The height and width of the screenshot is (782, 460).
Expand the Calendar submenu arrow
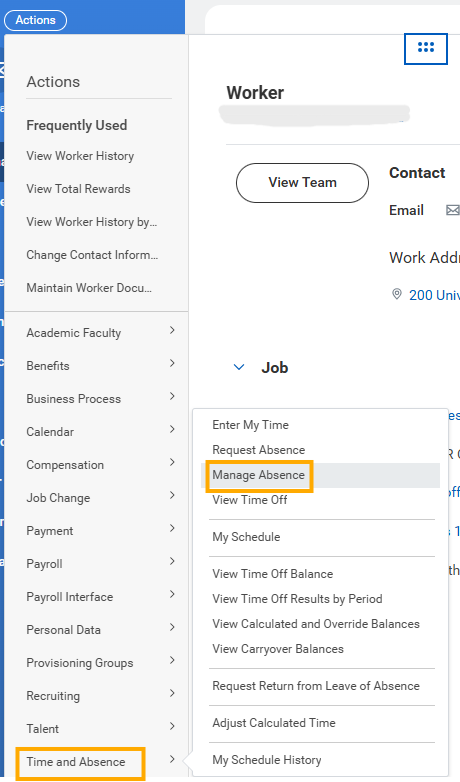[172, 429]
